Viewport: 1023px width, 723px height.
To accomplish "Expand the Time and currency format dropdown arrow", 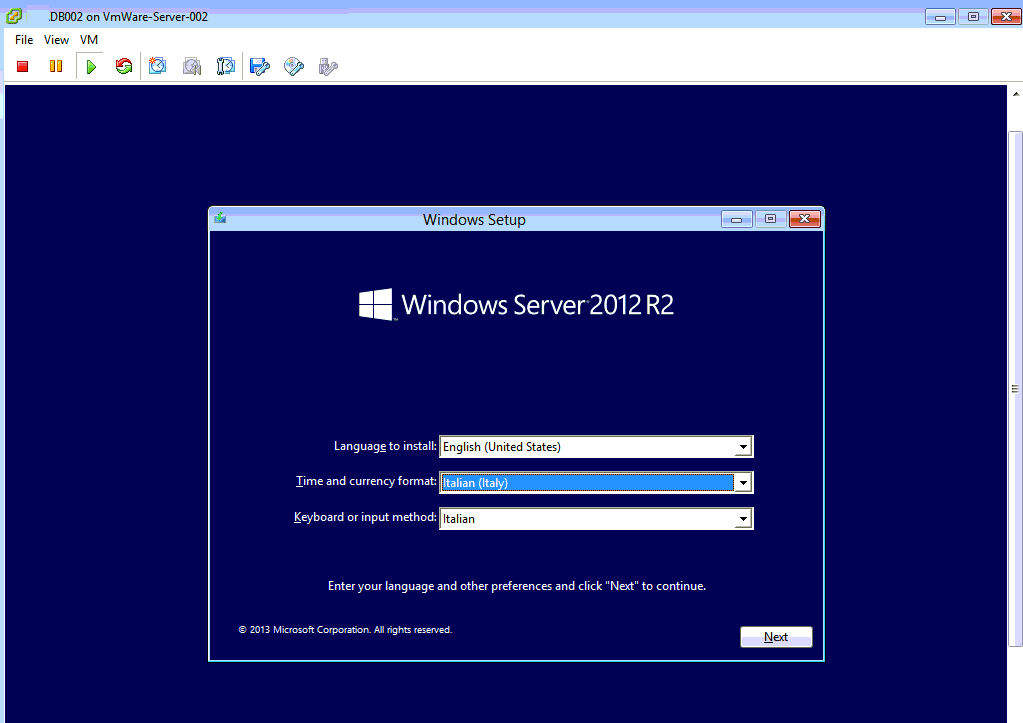I will 742,483.
